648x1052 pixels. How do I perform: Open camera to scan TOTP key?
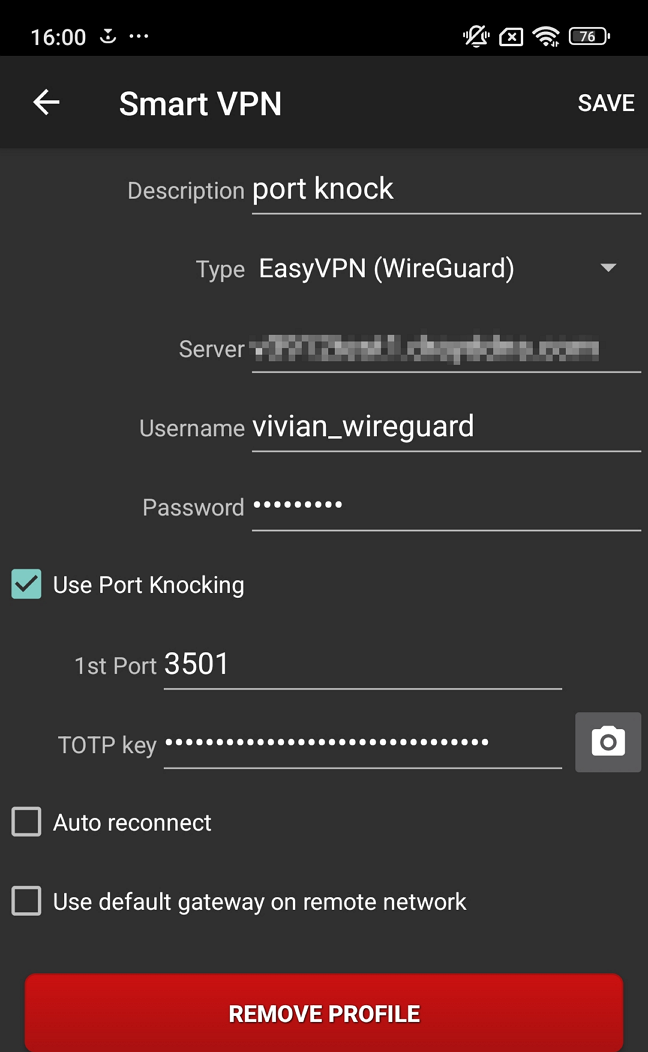point(608,742)
